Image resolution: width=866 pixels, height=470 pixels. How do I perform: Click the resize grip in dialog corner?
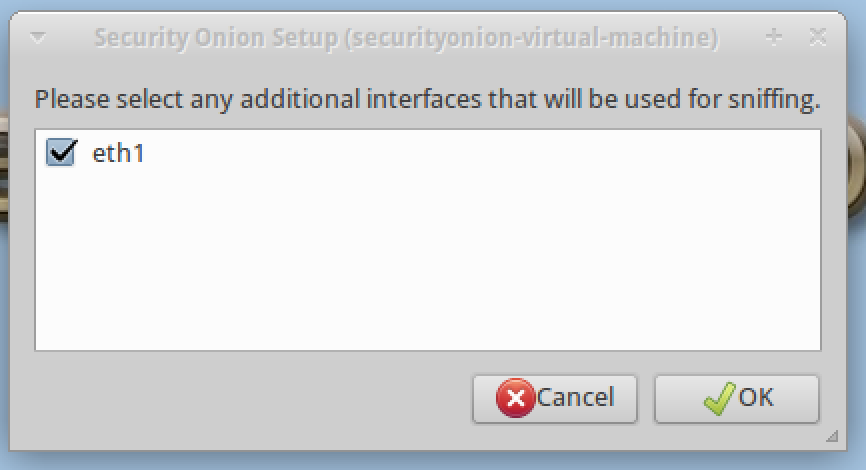(832, 437)
